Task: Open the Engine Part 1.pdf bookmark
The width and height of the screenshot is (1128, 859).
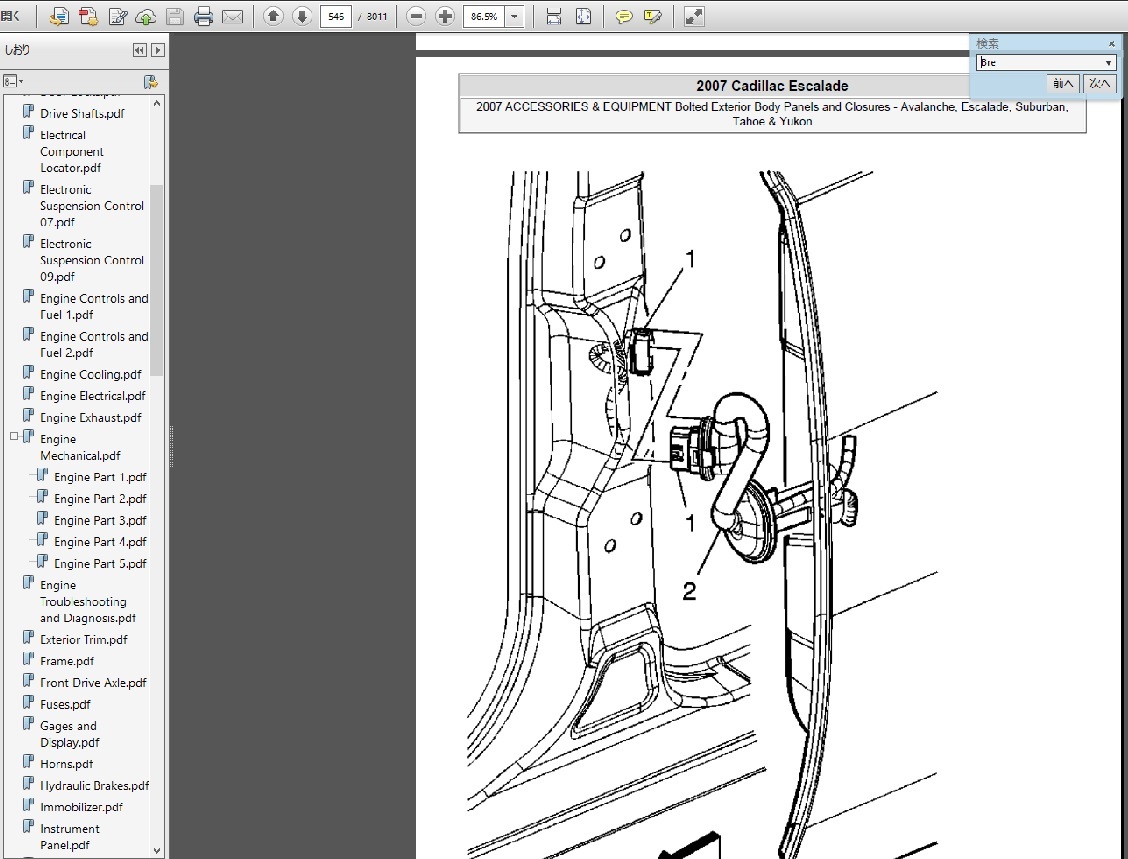Action: pos(100,478)
